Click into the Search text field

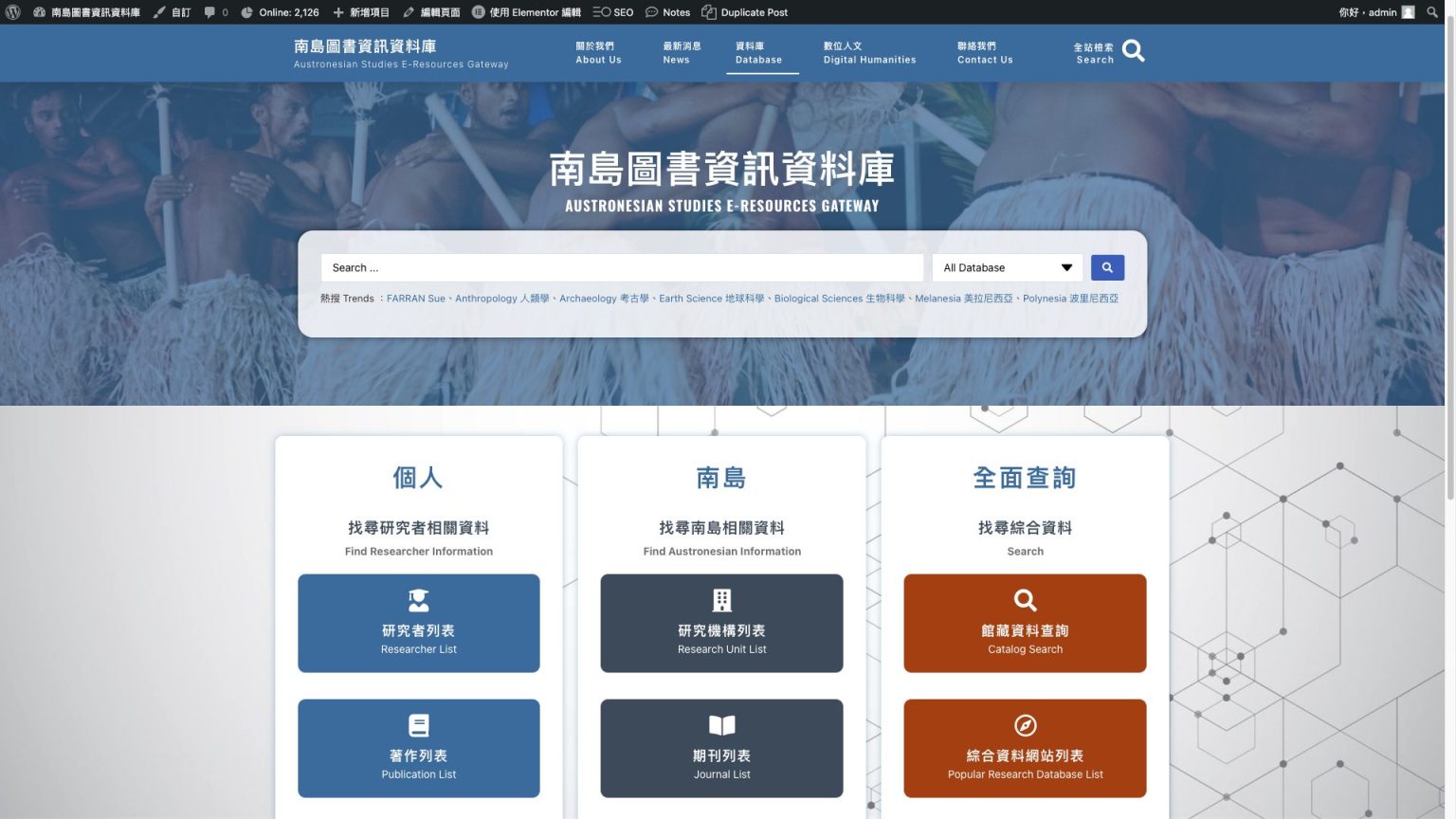pos(621,268)
